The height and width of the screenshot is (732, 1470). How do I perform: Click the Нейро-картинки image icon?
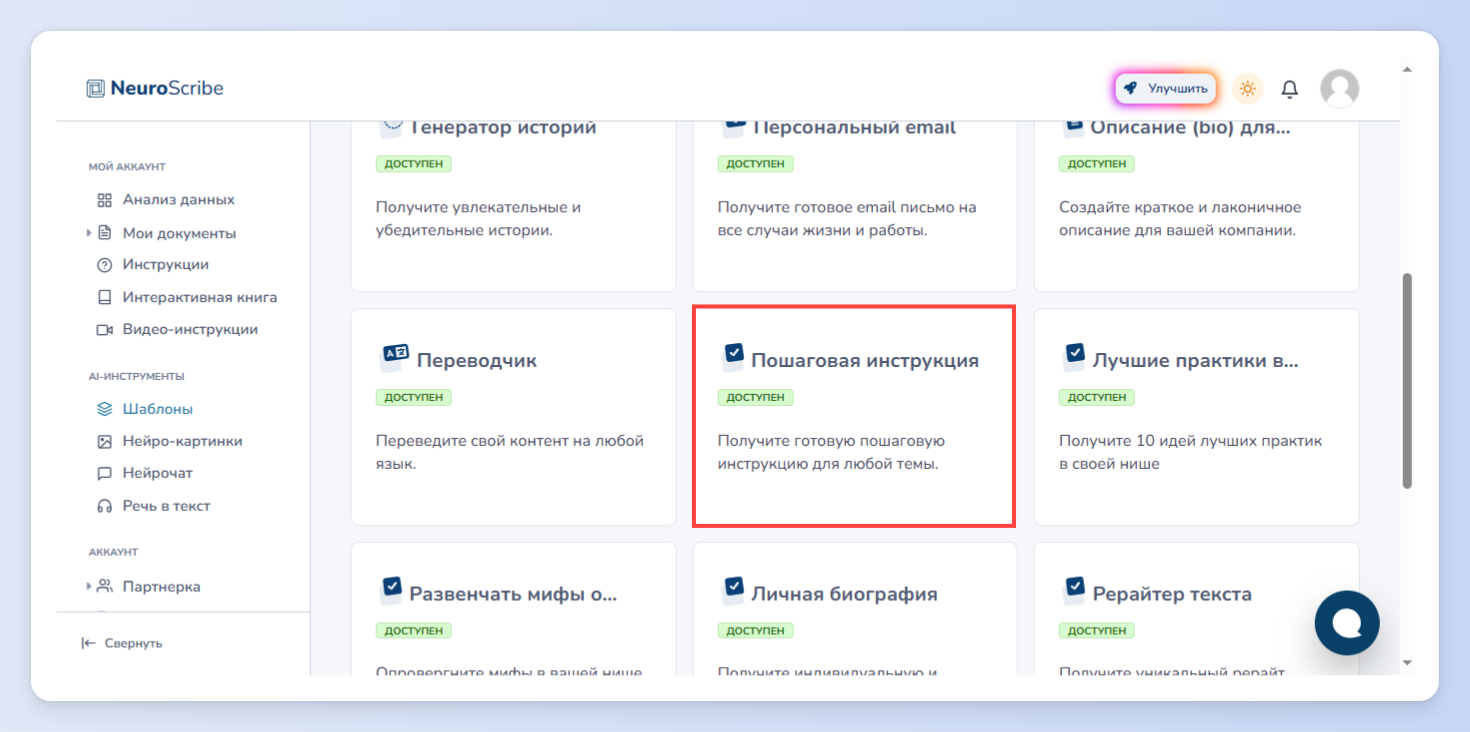(x=104, y=441)
